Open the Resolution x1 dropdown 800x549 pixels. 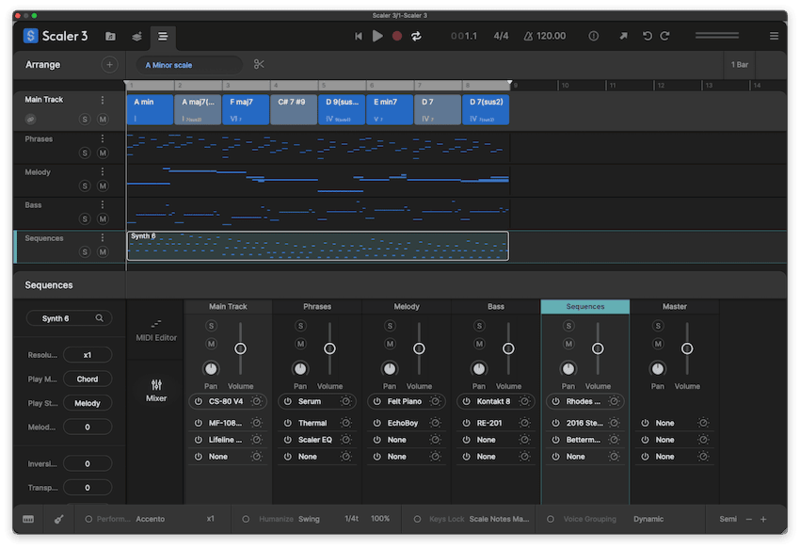(87, 355)
